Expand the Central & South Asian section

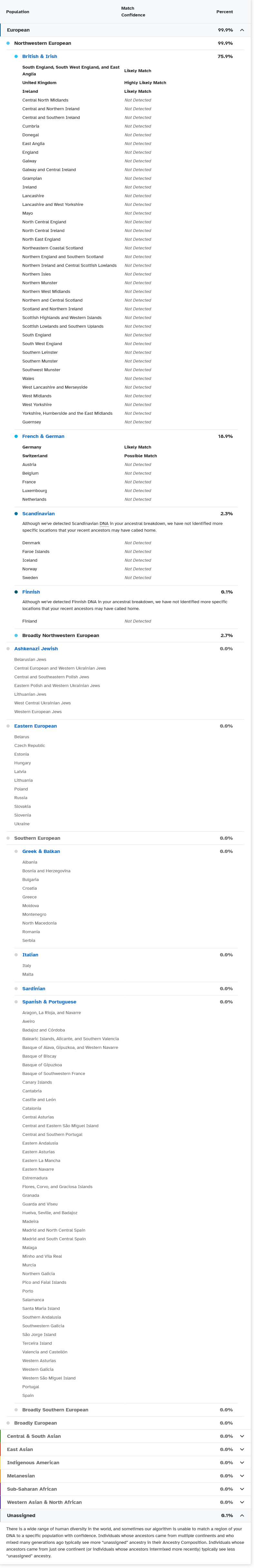coord(242,1436)
